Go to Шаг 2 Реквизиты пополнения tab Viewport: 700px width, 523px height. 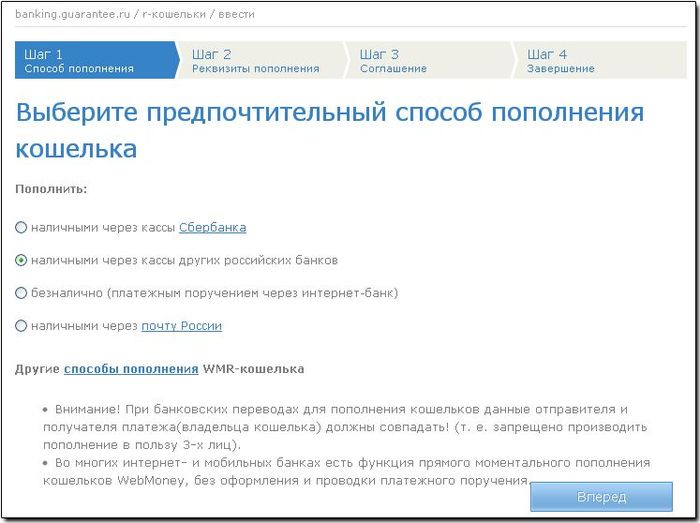click(262, 60)
